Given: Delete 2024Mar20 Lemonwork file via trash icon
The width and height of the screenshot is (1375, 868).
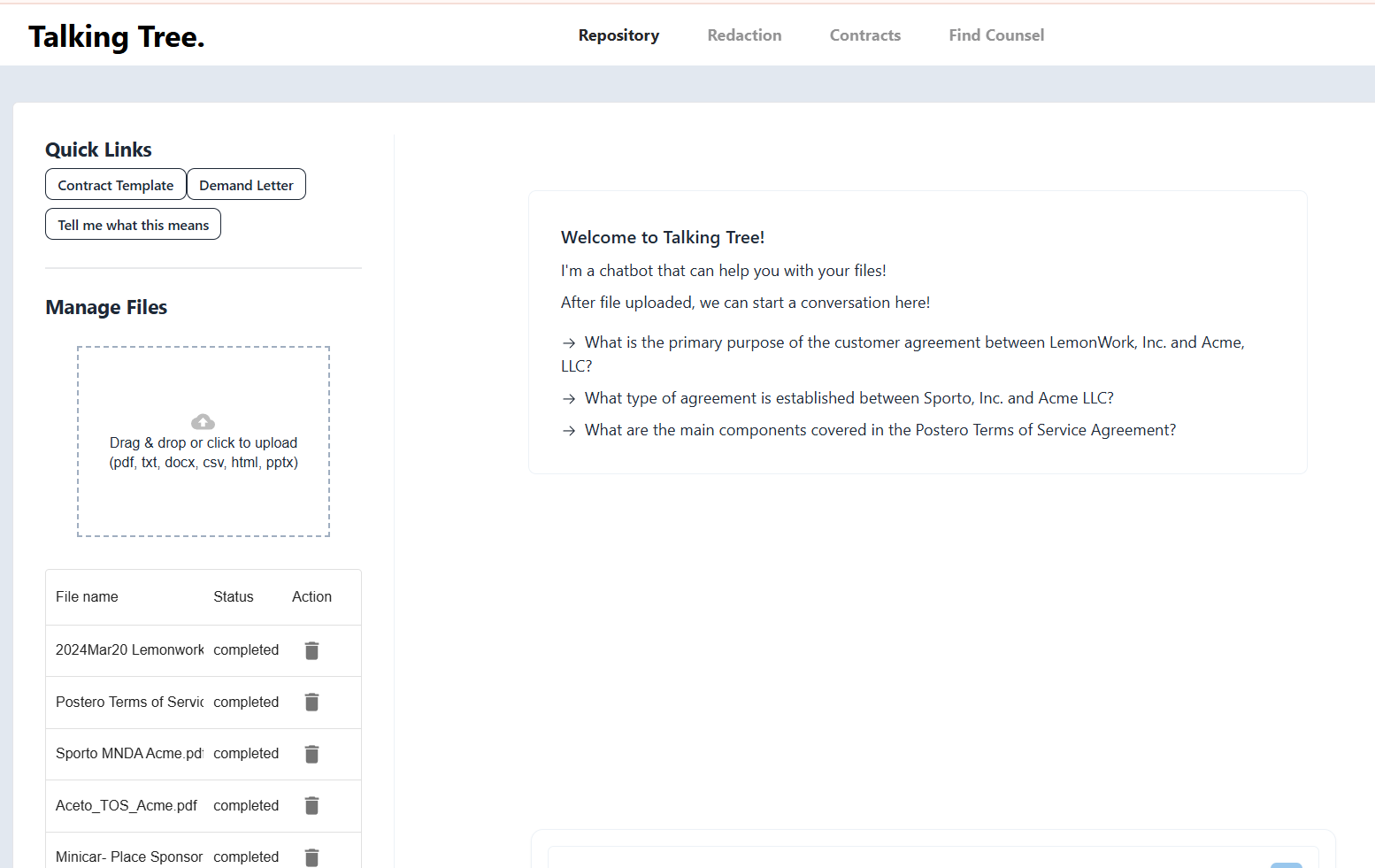Looking at the screenshot, I should click(x=311, y=650).
